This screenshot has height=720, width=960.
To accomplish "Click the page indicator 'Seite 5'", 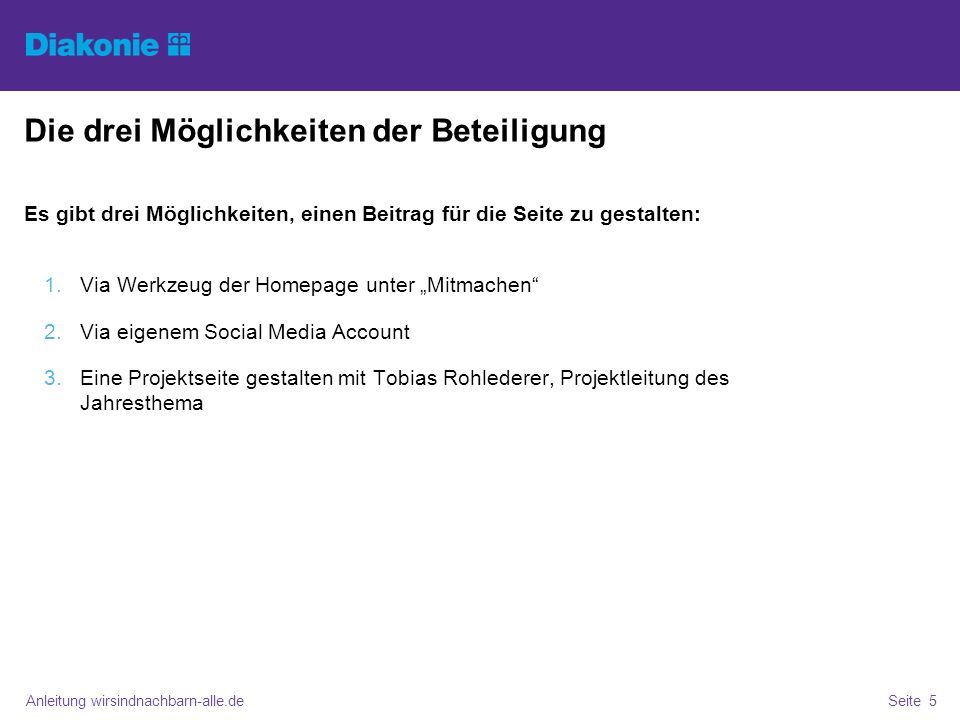I will [912, 701].
